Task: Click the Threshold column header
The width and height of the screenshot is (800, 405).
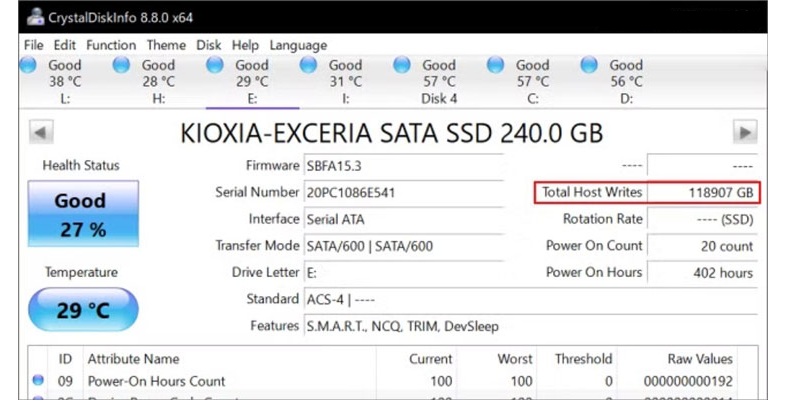Action: pyautogui.click(x=583, y=359)
